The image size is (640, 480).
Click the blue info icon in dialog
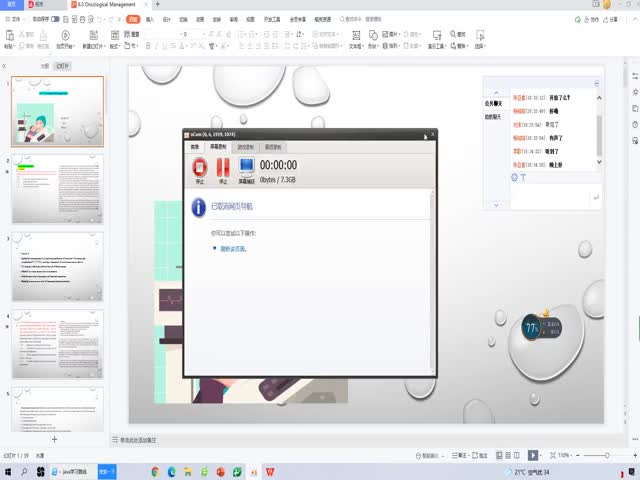[199, 208]
